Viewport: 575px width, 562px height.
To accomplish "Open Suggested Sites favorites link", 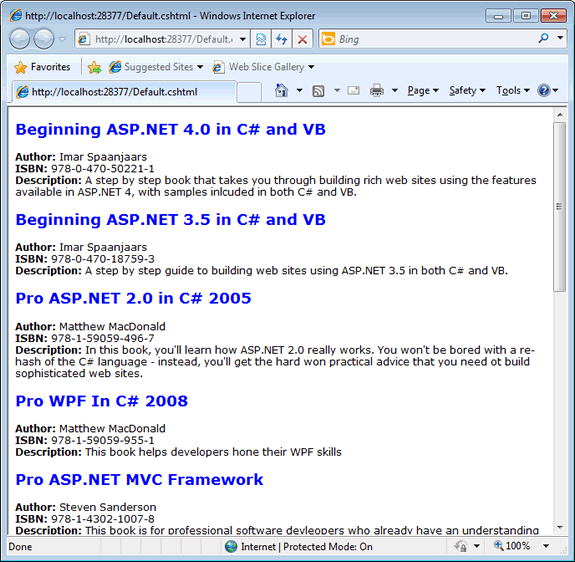I will [x=155, y=67].
